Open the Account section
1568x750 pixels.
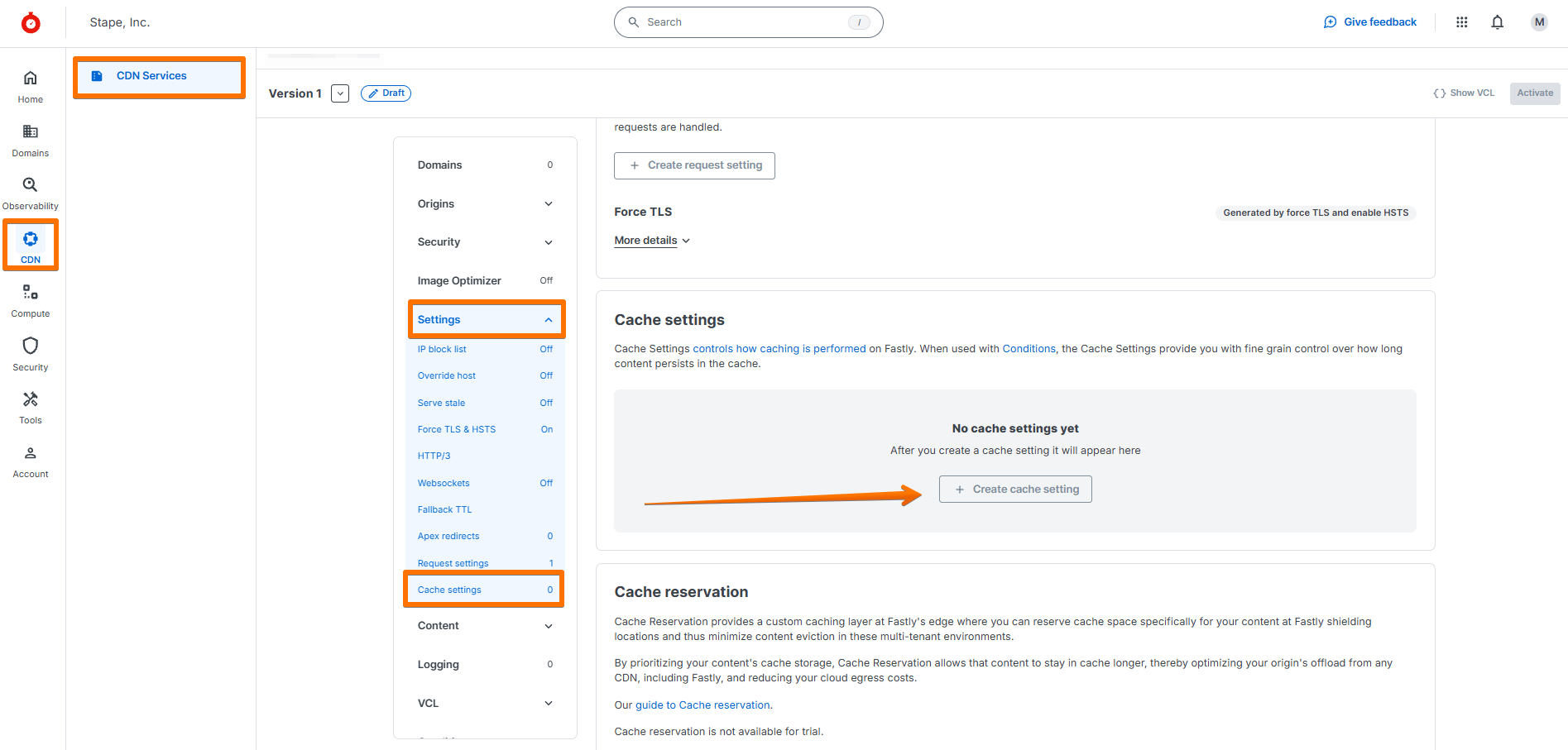tap(31, 461)
